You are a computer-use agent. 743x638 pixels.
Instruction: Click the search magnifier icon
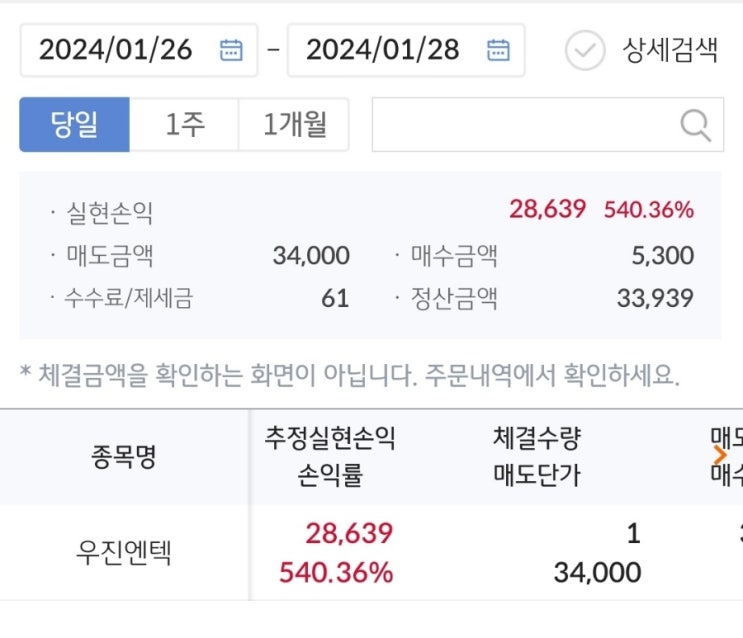(695, 125)
